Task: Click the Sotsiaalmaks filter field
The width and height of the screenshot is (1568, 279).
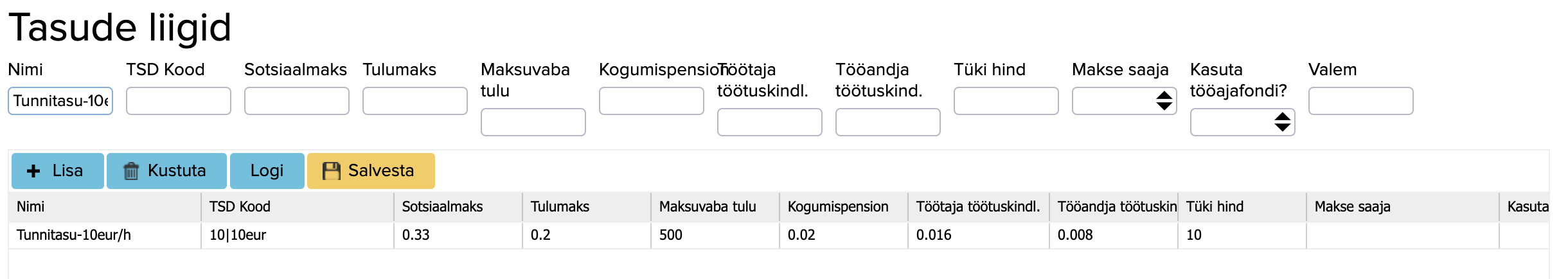Action: coord(297,101)
